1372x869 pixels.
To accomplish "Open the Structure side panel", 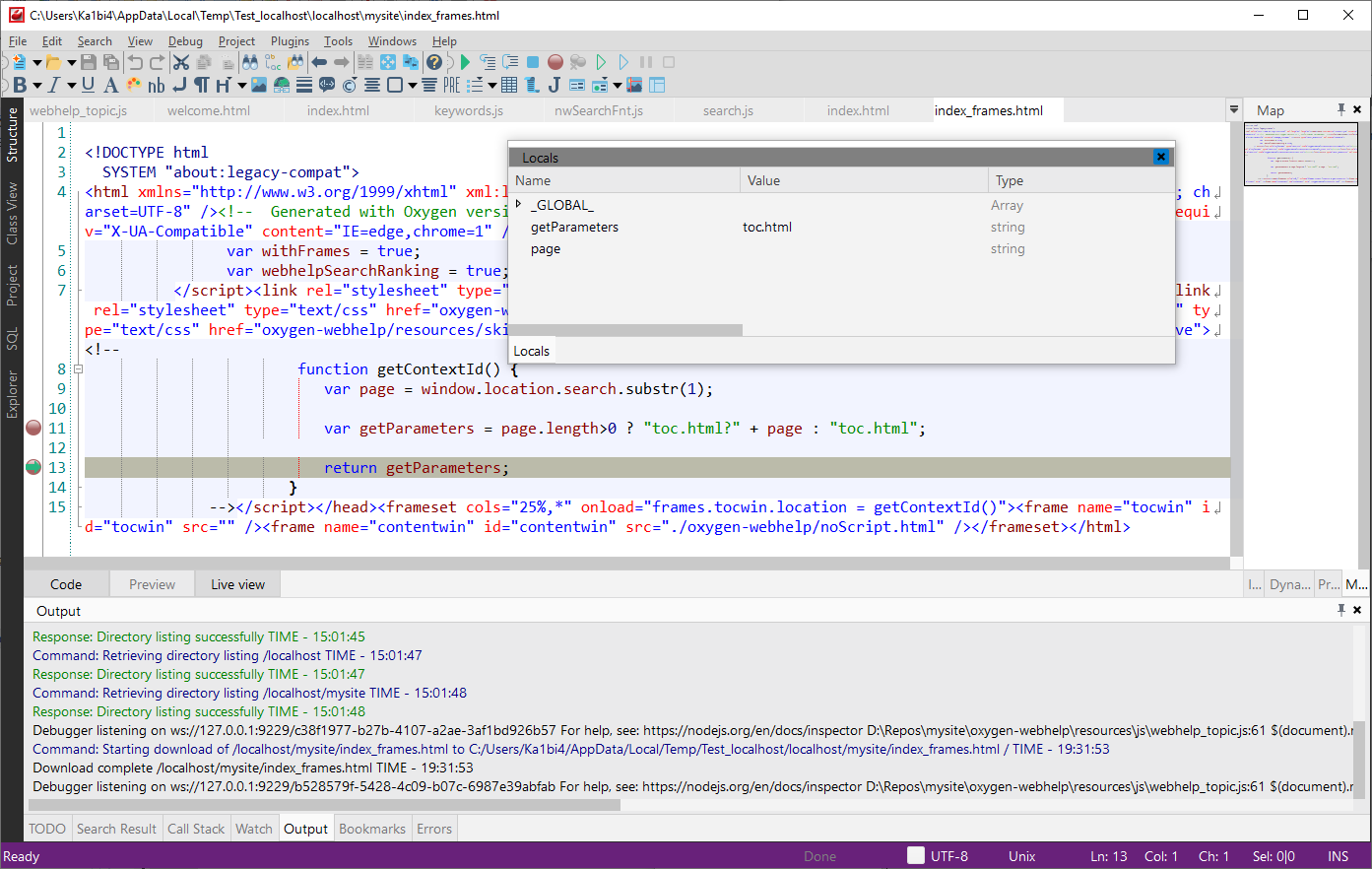I will (12, 134).
